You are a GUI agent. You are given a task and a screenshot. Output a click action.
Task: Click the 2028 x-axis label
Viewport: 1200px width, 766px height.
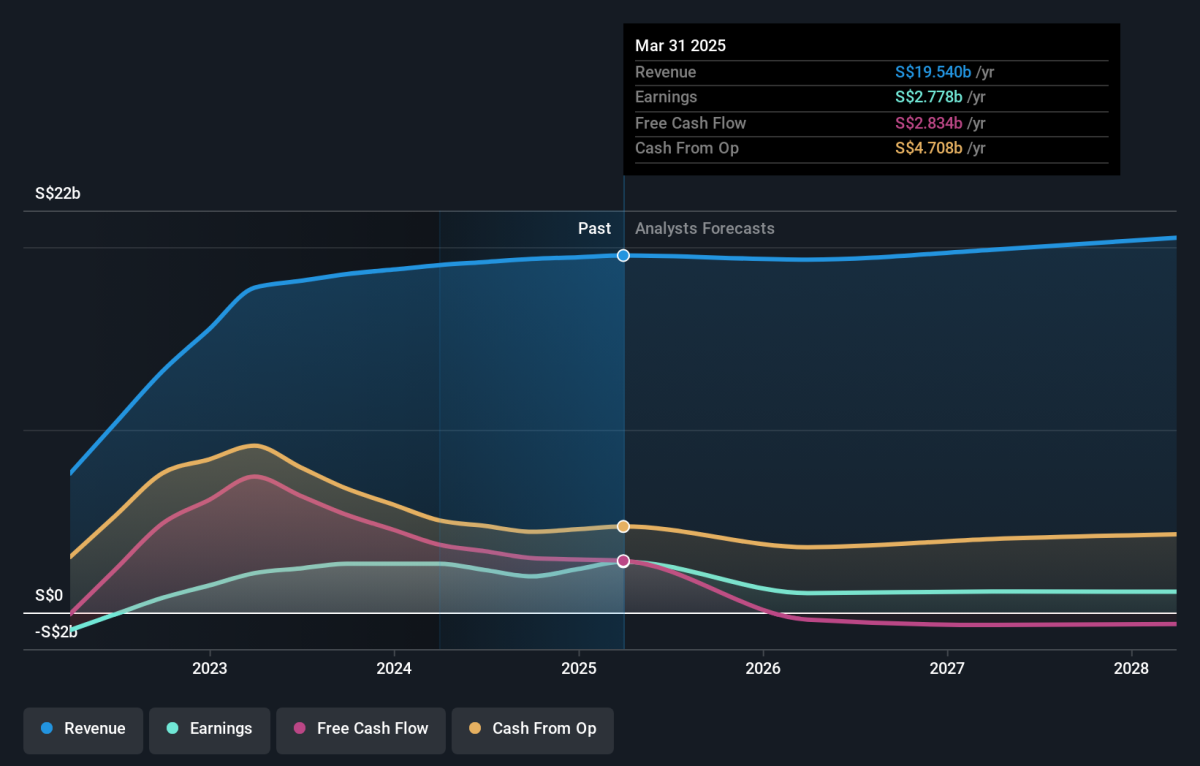pos(1132,667)
